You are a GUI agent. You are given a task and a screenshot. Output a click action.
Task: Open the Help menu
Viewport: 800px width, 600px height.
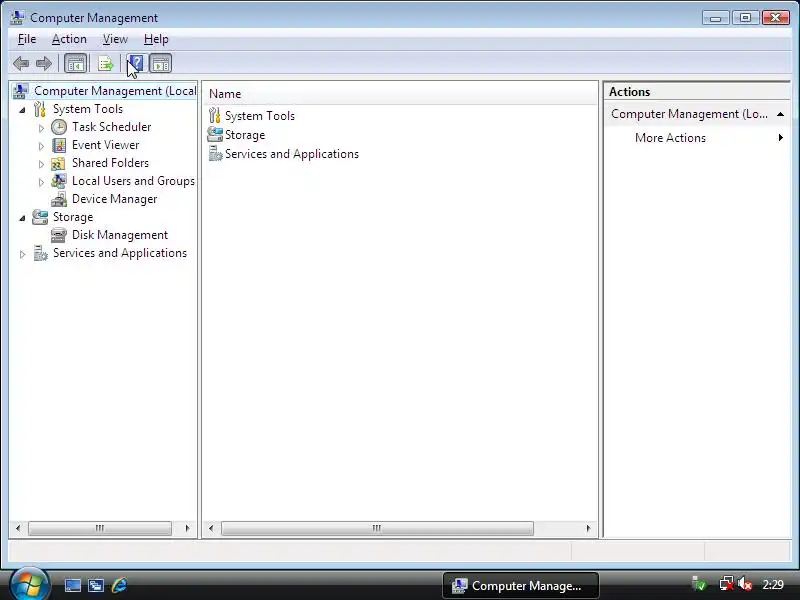(x=156, y=39)
